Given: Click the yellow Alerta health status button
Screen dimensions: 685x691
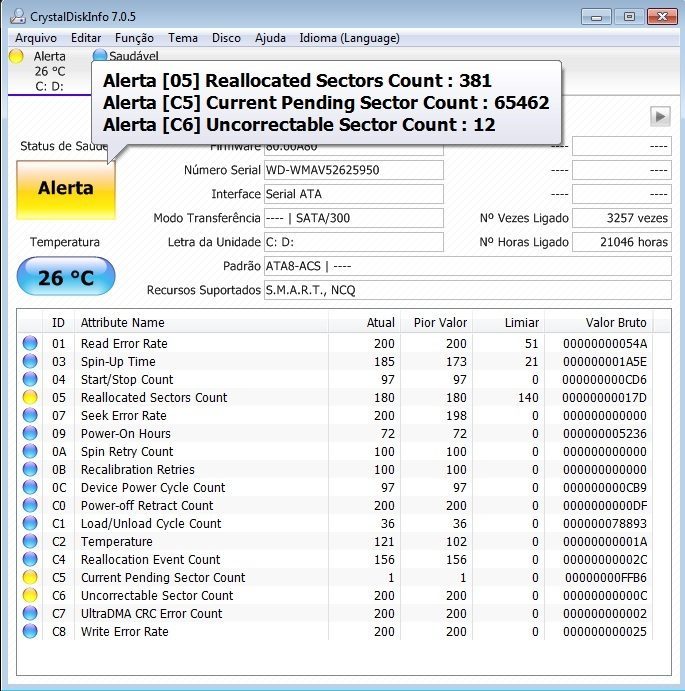Looking at the screenshot, I should (66, 189).
